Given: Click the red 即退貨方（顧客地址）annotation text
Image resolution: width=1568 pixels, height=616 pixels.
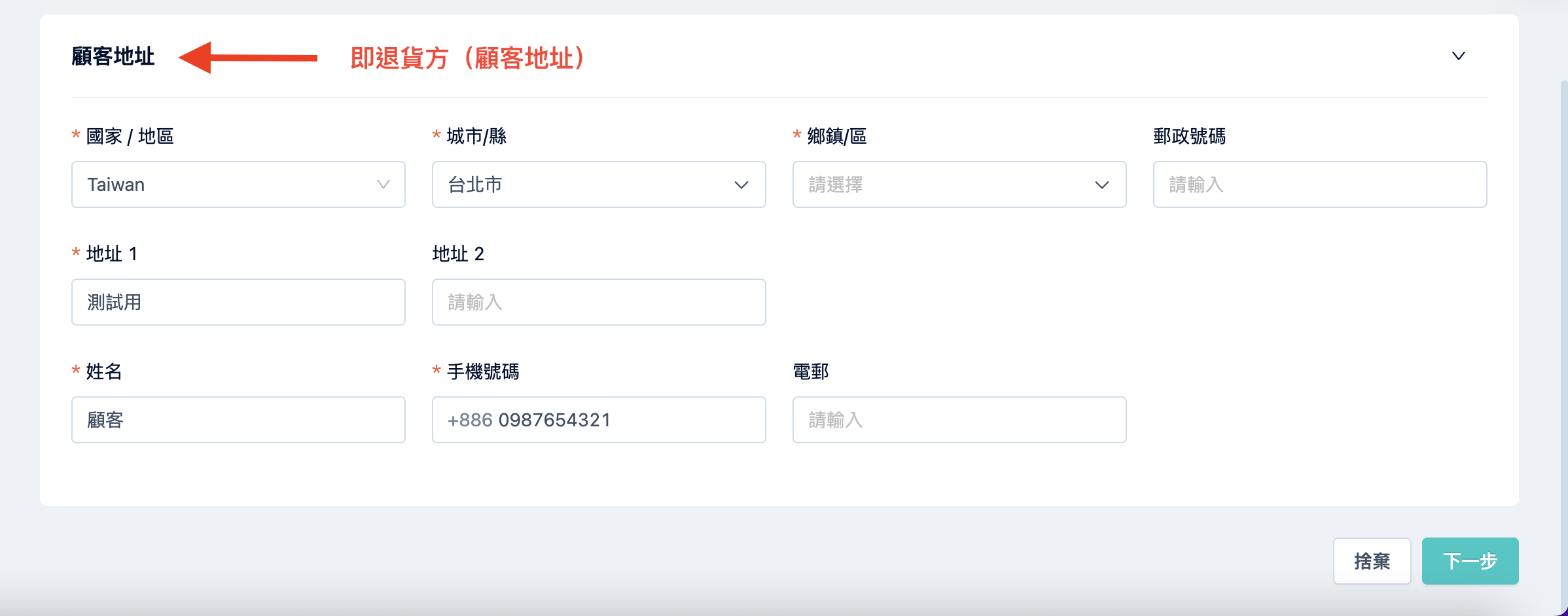Looking at the screenshot, I should click(x=467, y=58).
